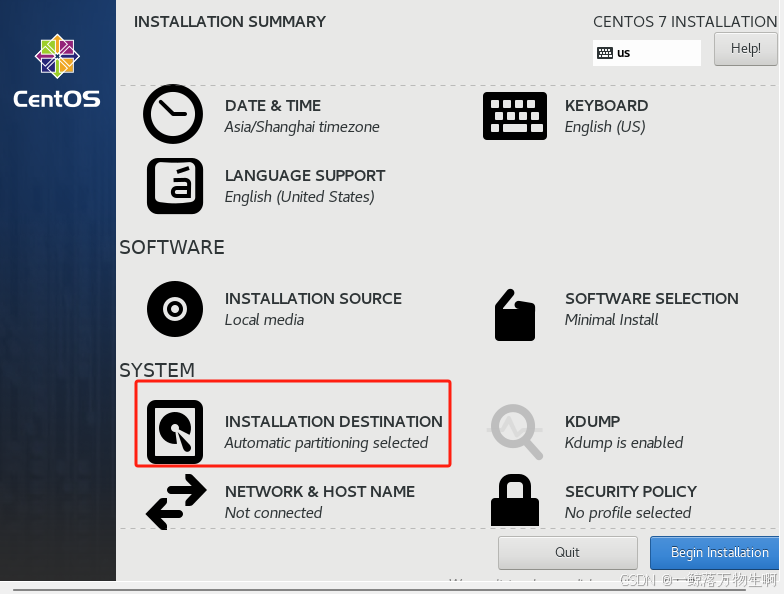Click the 'Not connected' status text

pyautogui.click(x=274, y=513)
